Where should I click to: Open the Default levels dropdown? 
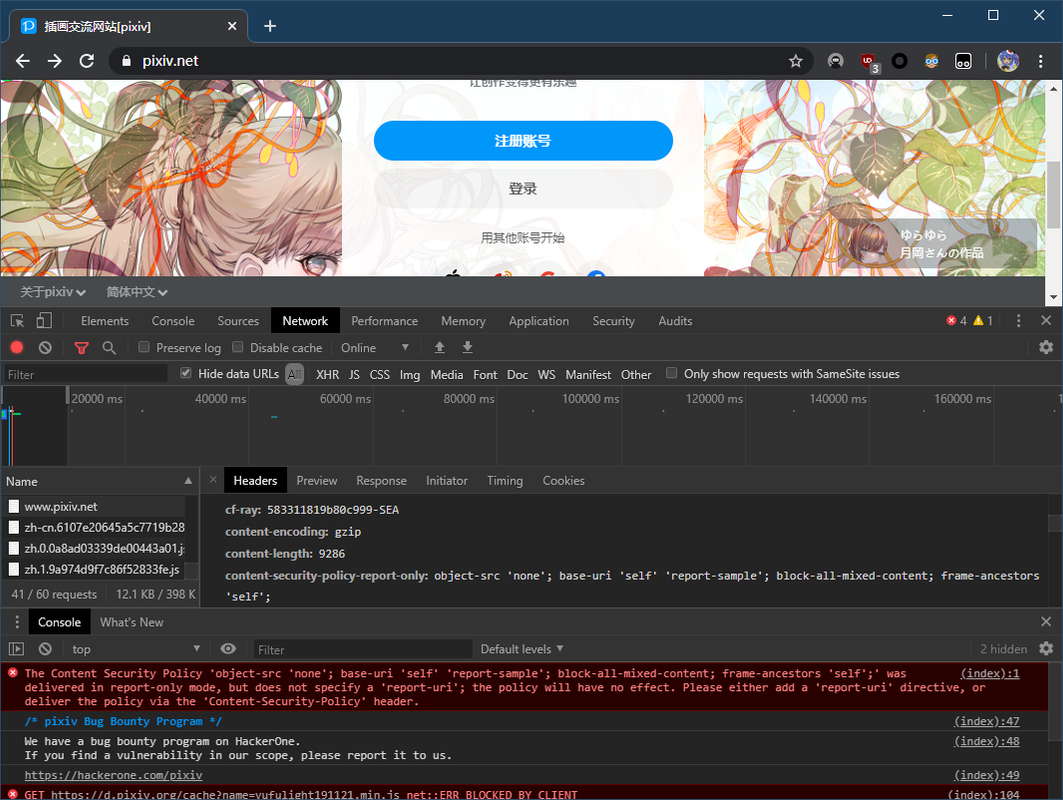[522, 649]
